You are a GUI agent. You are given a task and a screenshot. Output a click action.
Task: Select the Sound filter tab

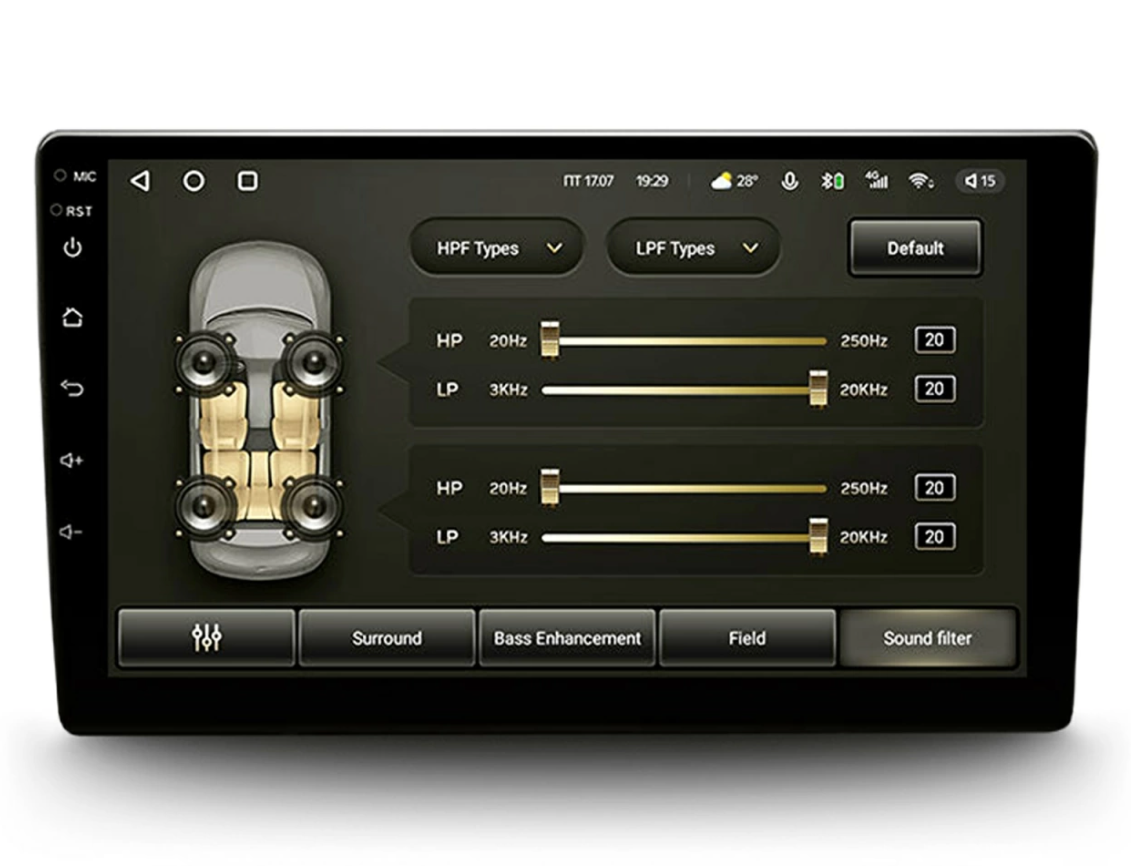(928, 637)
